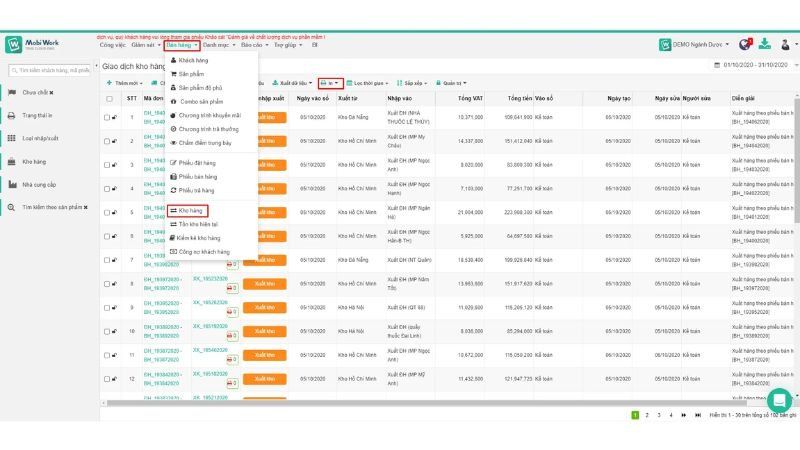Screen dimensions: 800x450
Task: Click the flag icon beside Chưa chốt
Action: 12,92
